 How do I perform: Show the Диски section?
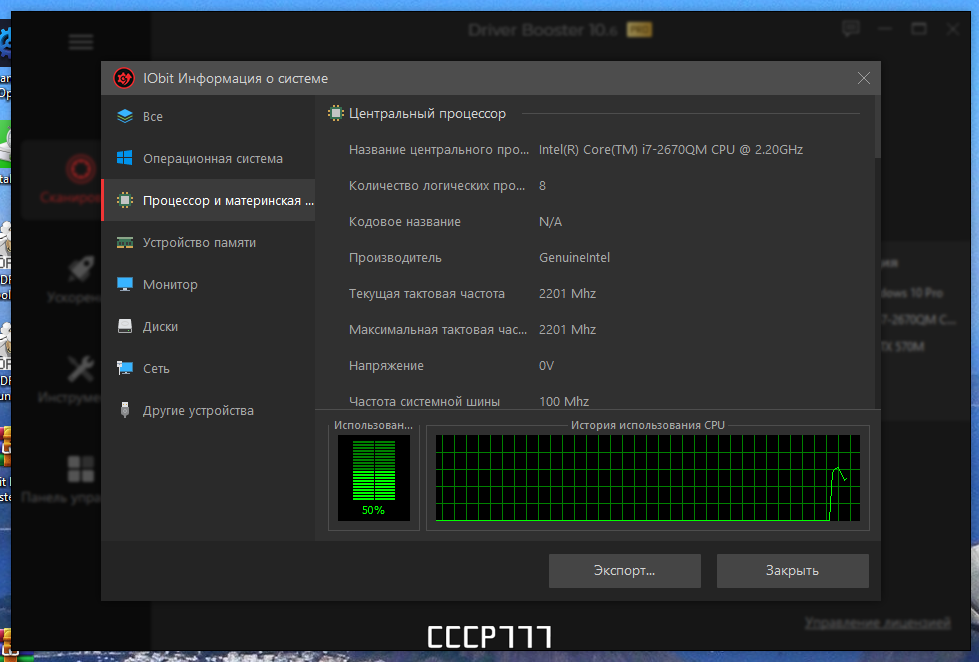pos(209,326)
